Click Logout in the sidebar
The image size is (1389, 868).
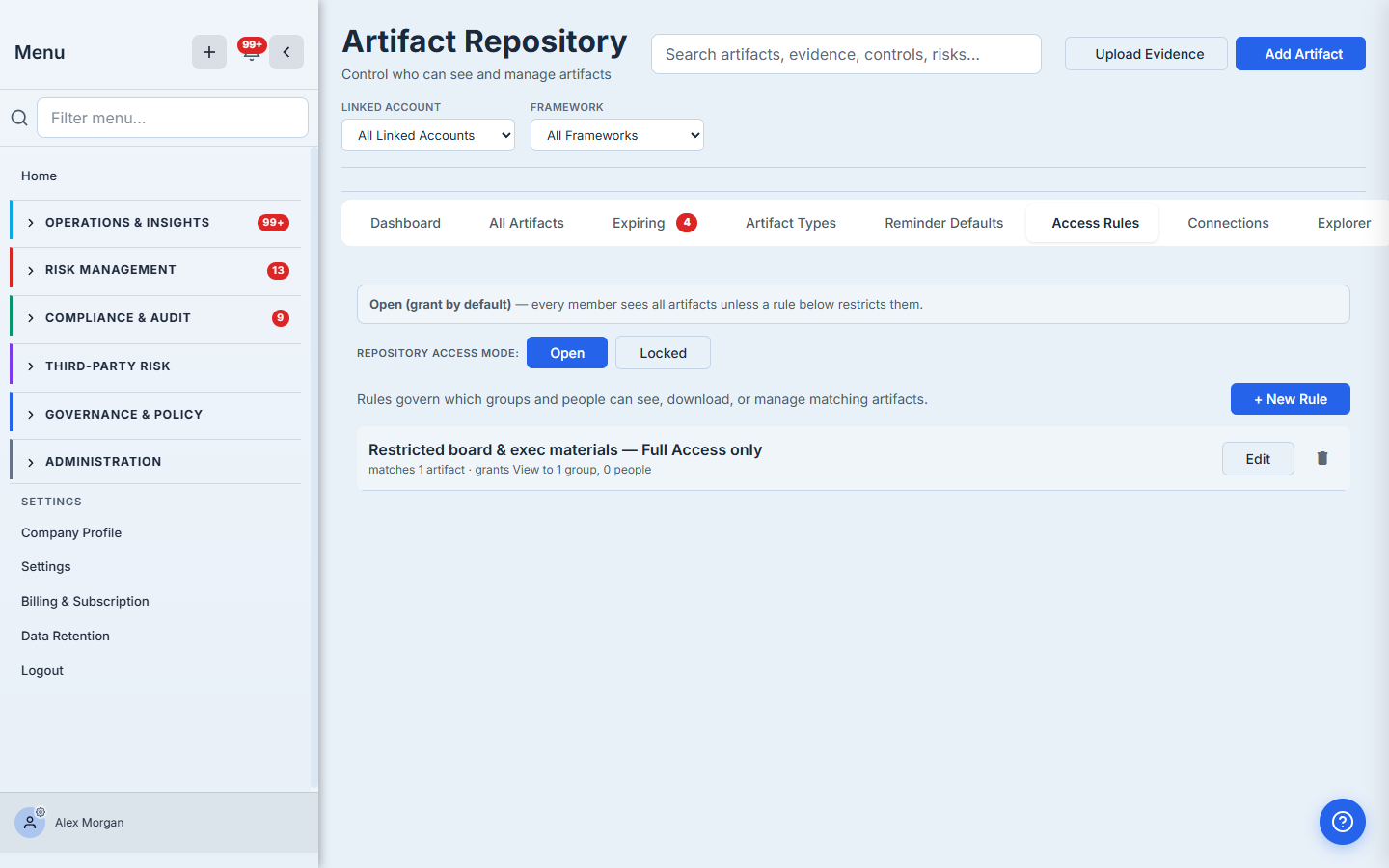[x=42, y=670]
